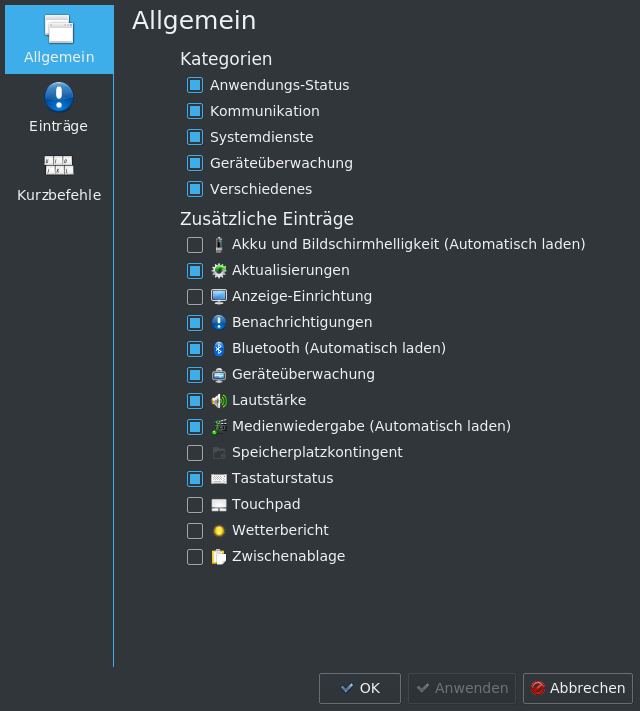Viewport: 640px width, 711px height.
Task: Disable the Benachrichtigungen checkbox
Action: pos(195,323)
